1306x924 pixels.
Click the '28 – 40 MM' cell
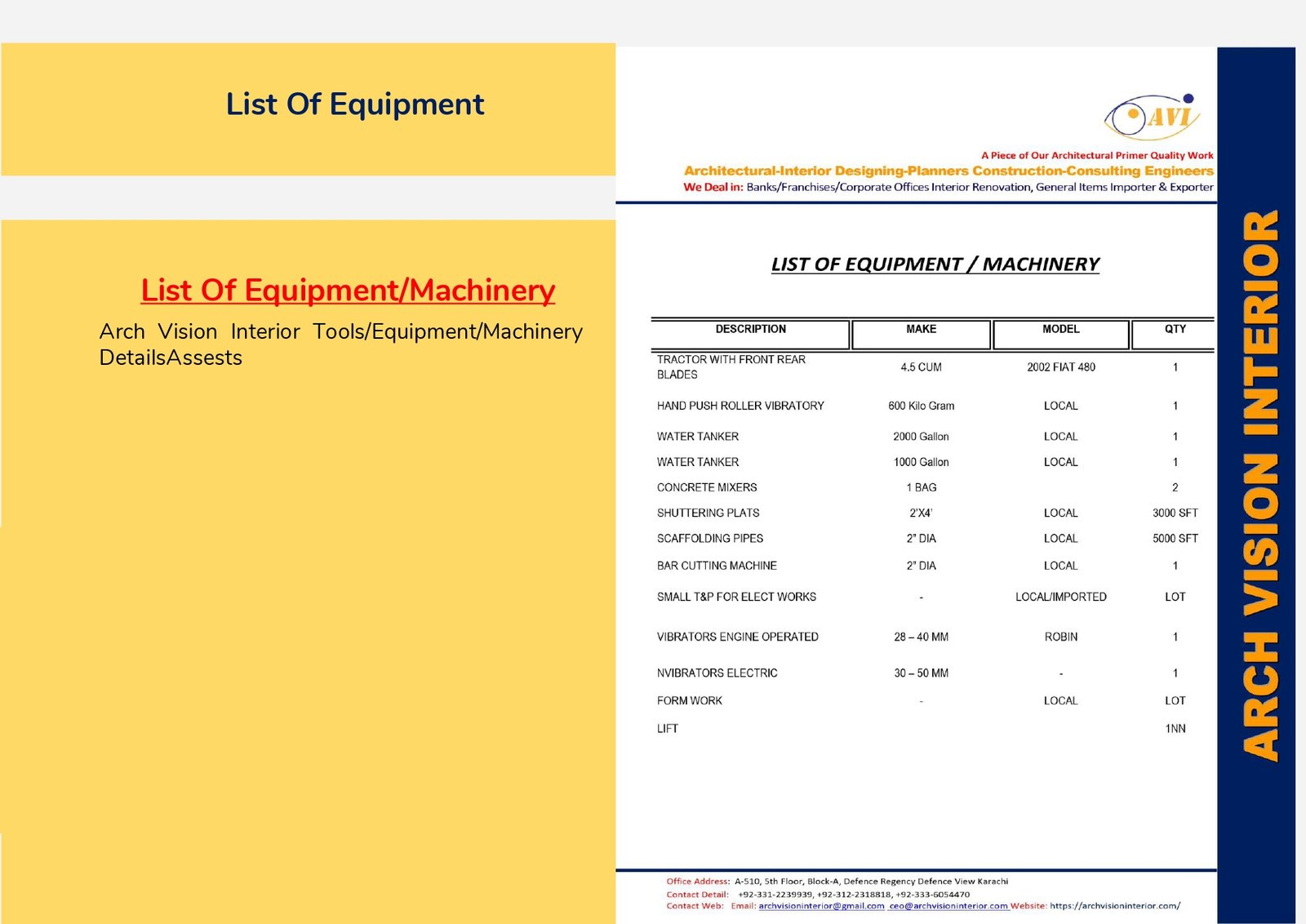pyautogui.click(x=921, y=637)
